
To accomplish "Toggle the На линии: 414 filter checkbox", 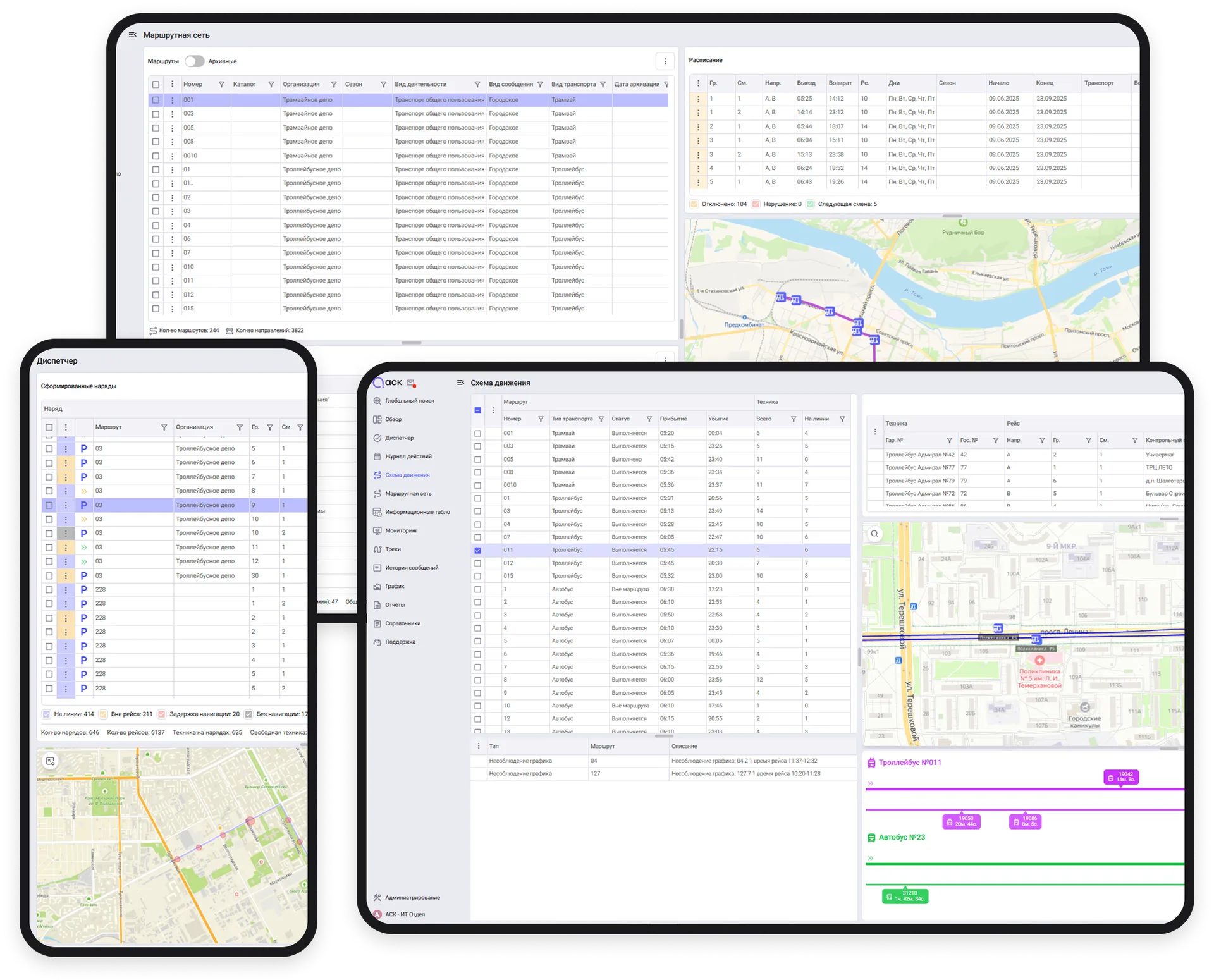I will tap(46, 714).
